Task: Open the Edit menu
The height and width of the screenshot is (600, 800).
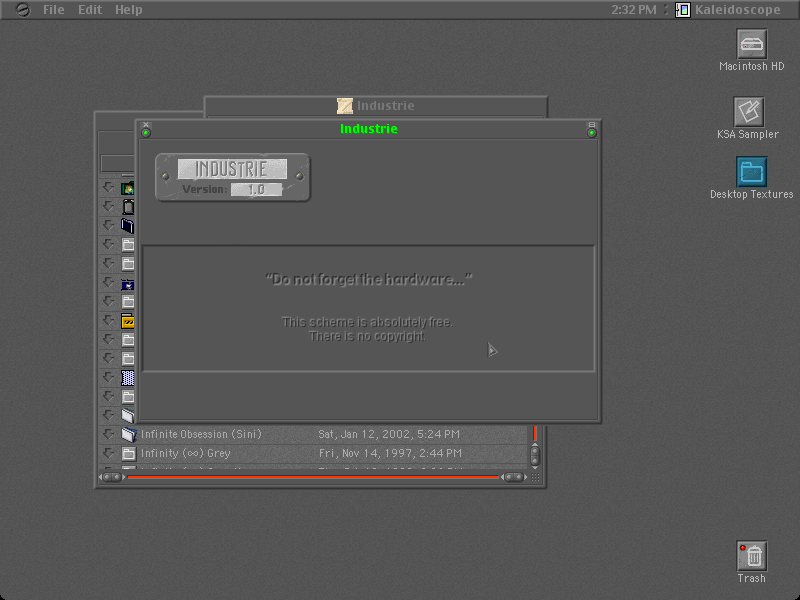Action: pyautogui.click(x=90, y=10)
